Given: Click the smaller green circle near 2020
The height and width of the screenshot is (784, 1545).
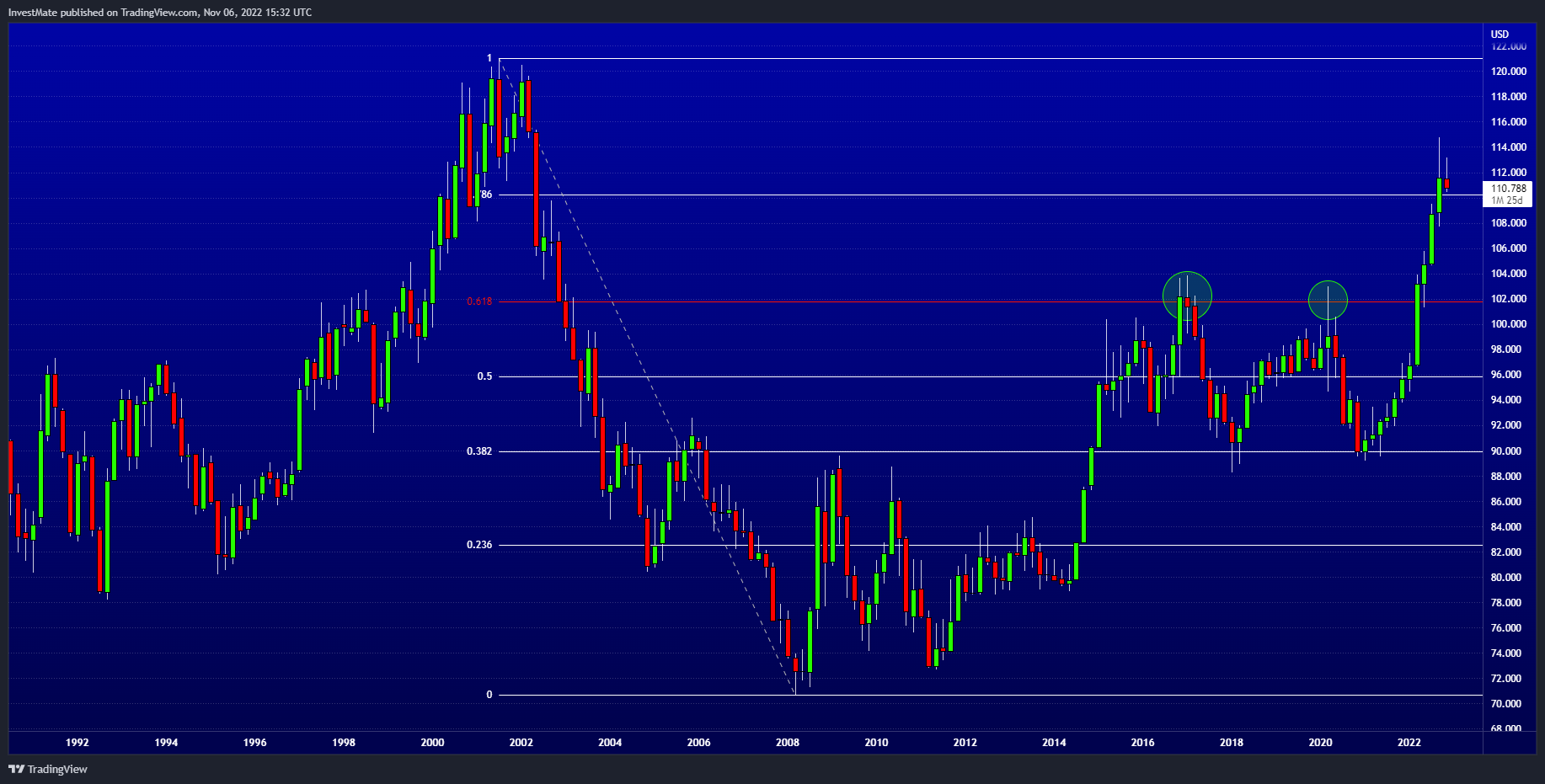Looking at the screenshot, I should coord(1328,300).
